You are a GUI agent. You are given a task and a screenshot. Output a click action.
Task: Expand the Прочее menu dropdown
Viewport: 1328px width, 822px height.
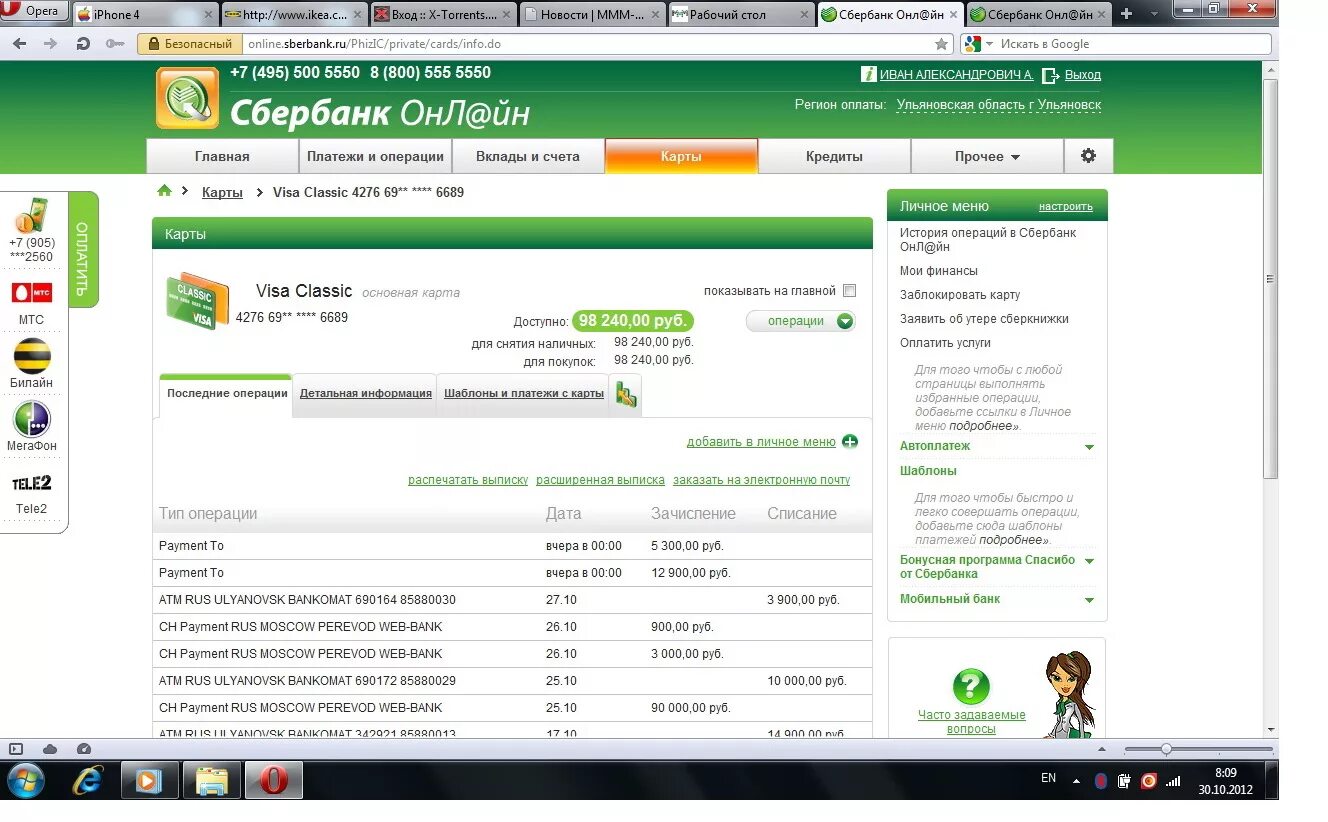987,156
